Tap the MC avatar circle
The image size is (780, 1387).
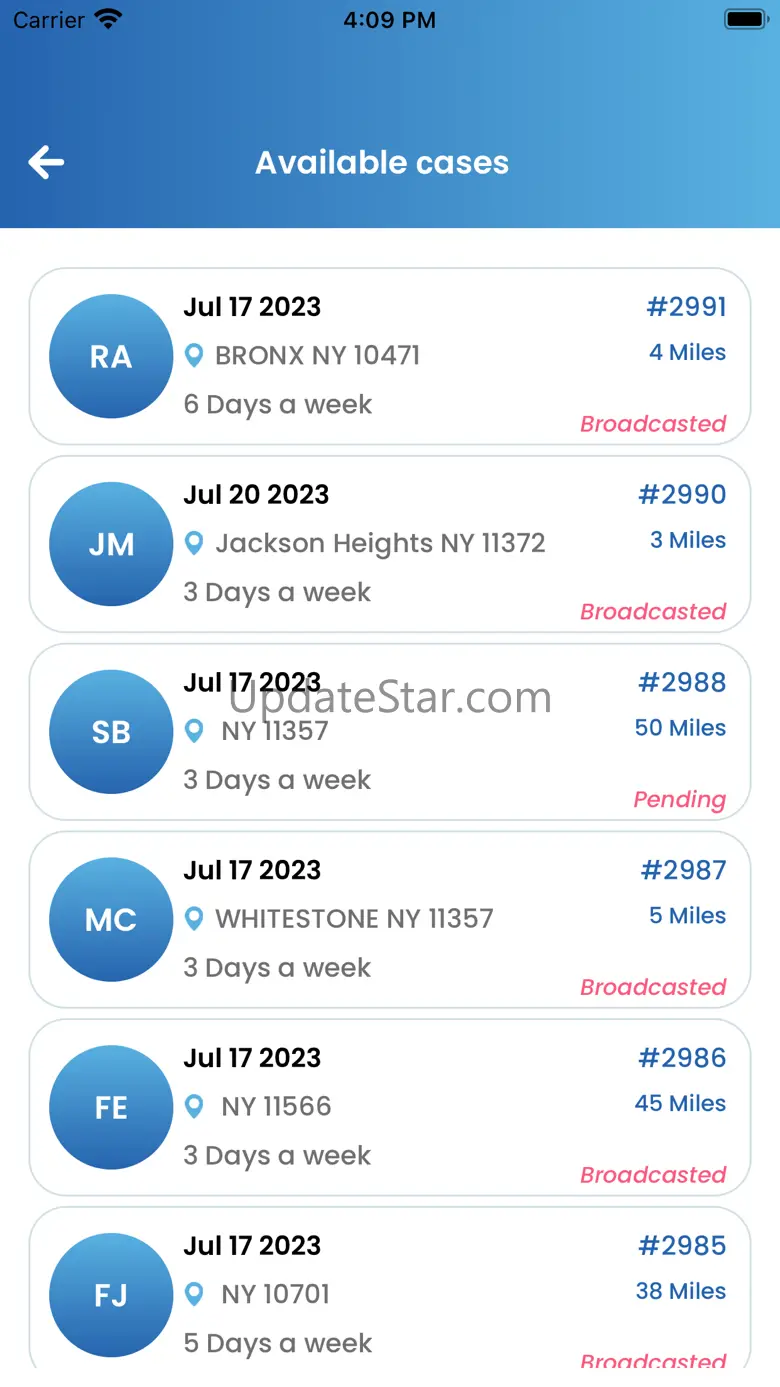tap(111, 920)
